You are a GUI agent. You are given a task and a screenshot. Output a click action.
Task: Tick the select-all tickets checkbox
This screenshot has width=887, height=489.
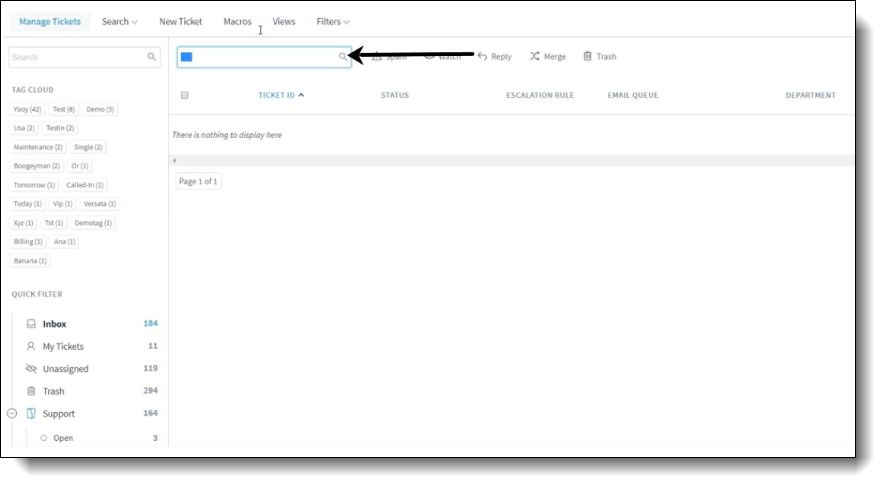click(x=185, y=96)
